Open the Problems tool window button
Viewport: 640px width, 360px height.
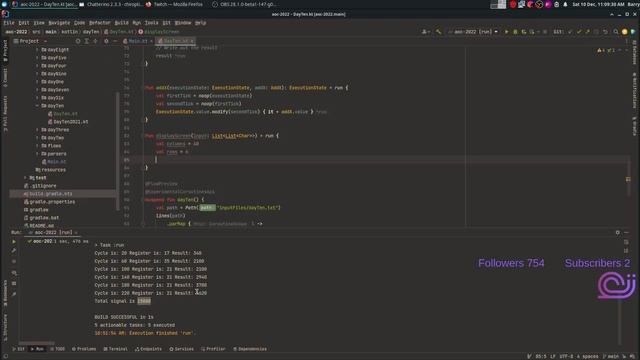(84, 349)
